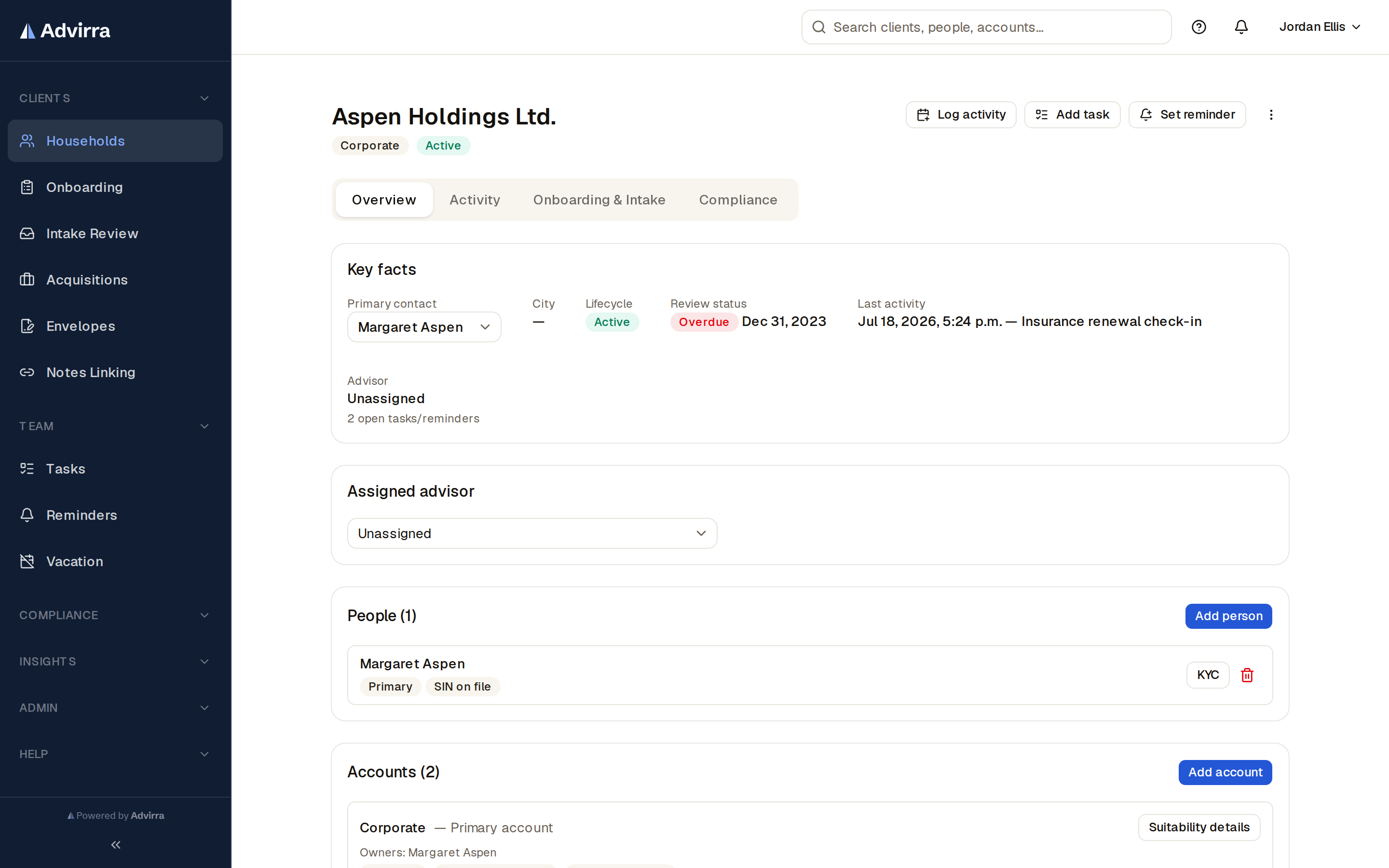Open the Jordan Ellis user menu
The width and height of the screenshot is (1389, 868).
click(x=1320, y=27)
